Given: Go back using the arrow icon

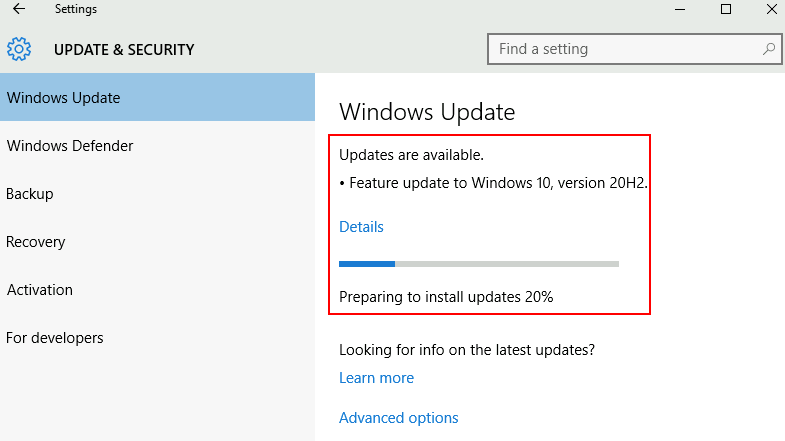Looking at the screenshot, I should [x=19, y=9].
